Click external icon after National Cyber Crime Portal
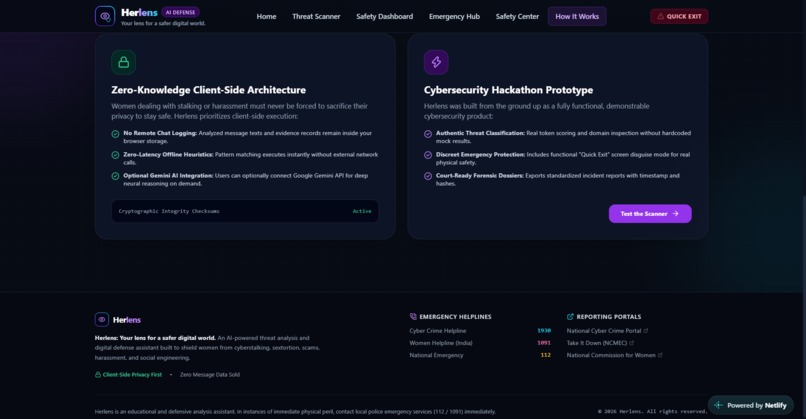 646,331
